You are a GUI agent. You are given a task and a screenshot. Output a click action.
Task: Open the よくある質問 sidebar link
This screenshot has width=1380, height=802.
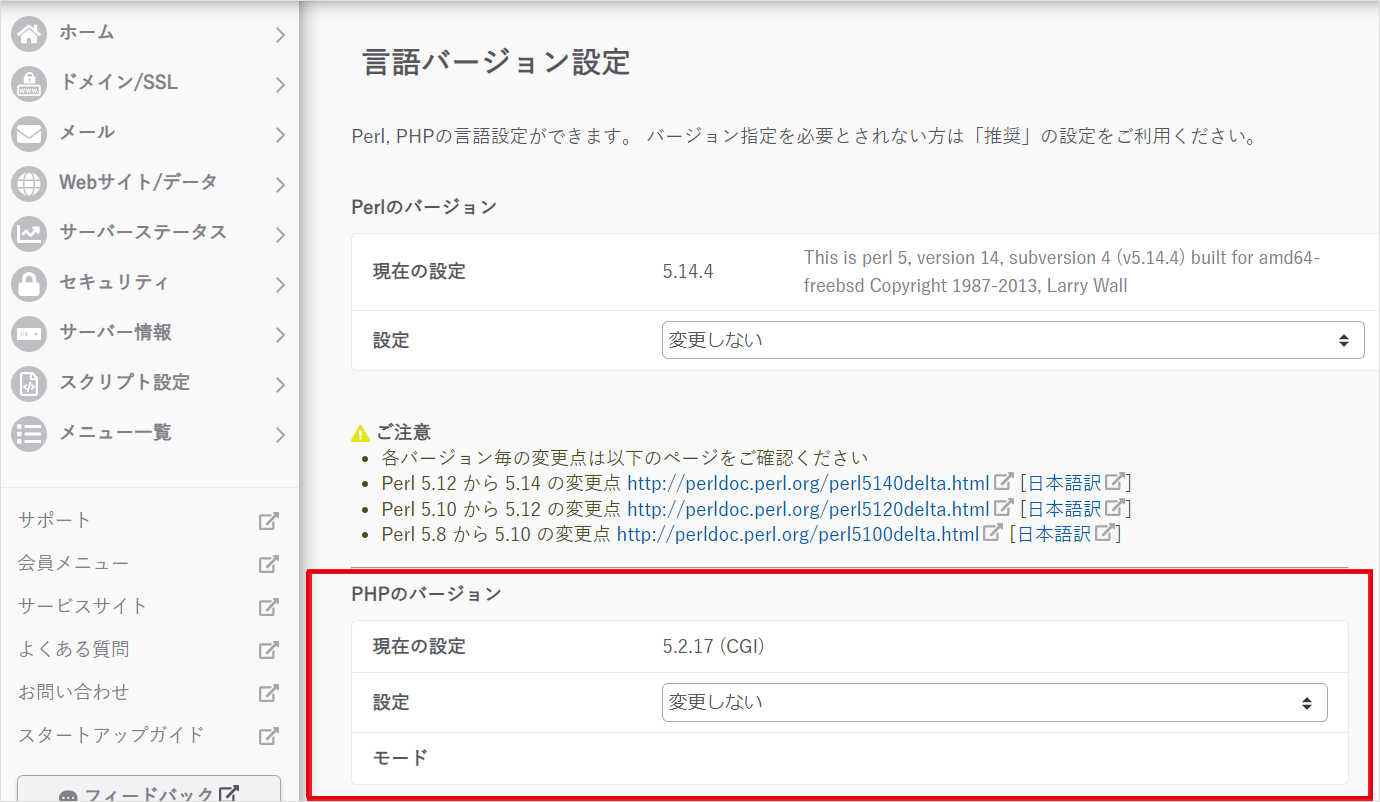[74, 649]
